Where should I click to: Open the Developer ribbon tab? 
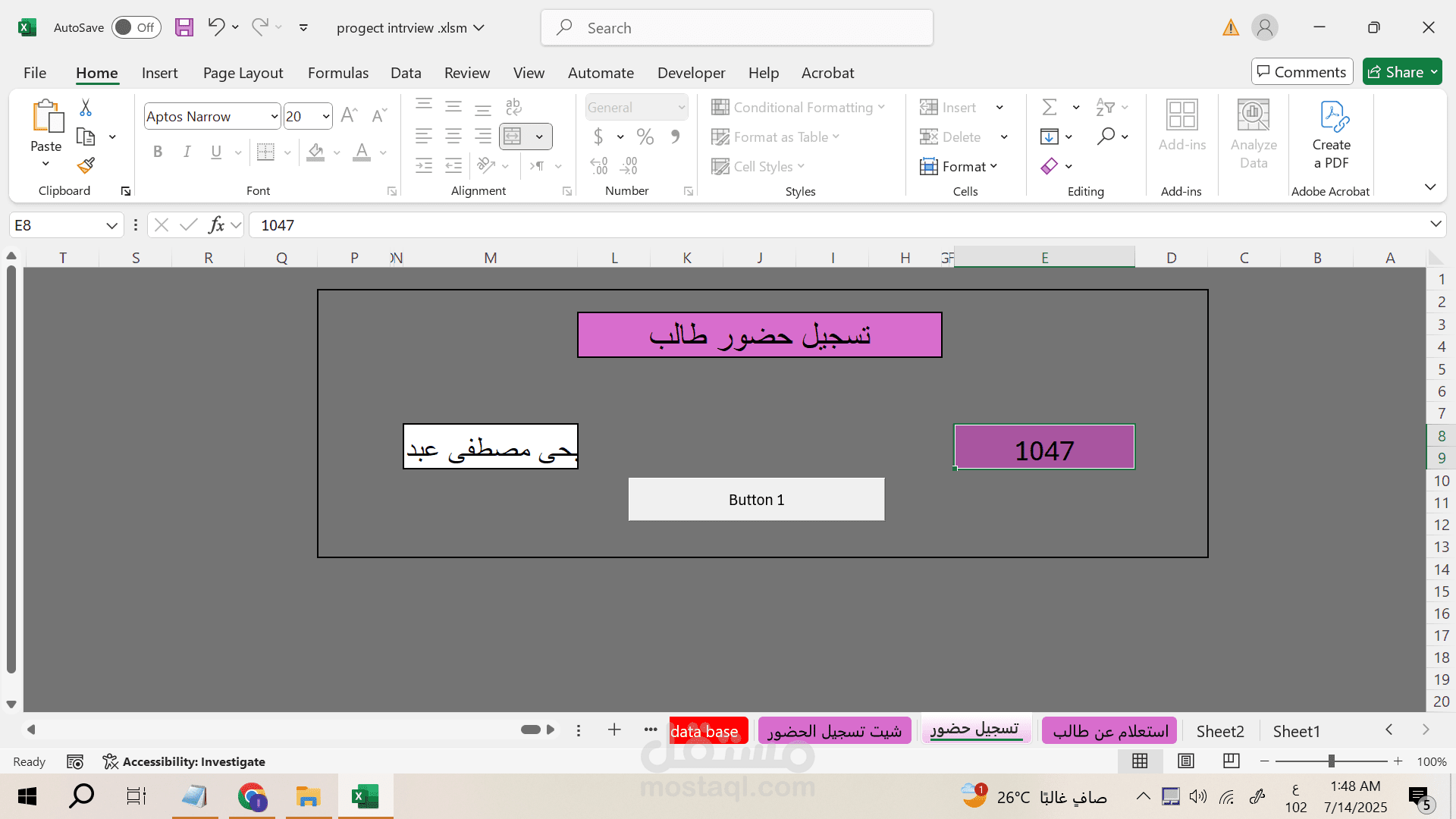tap(691, 73)
